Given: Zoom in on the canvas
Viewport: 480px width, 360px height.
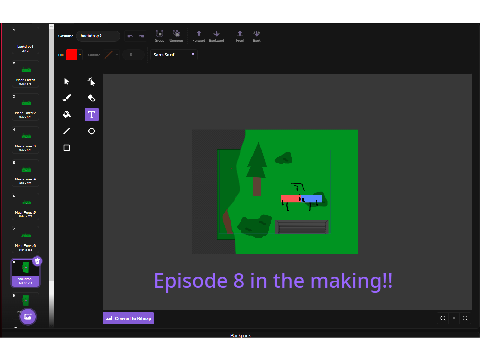Looking at the screenshot, I should tap(465, 318).
